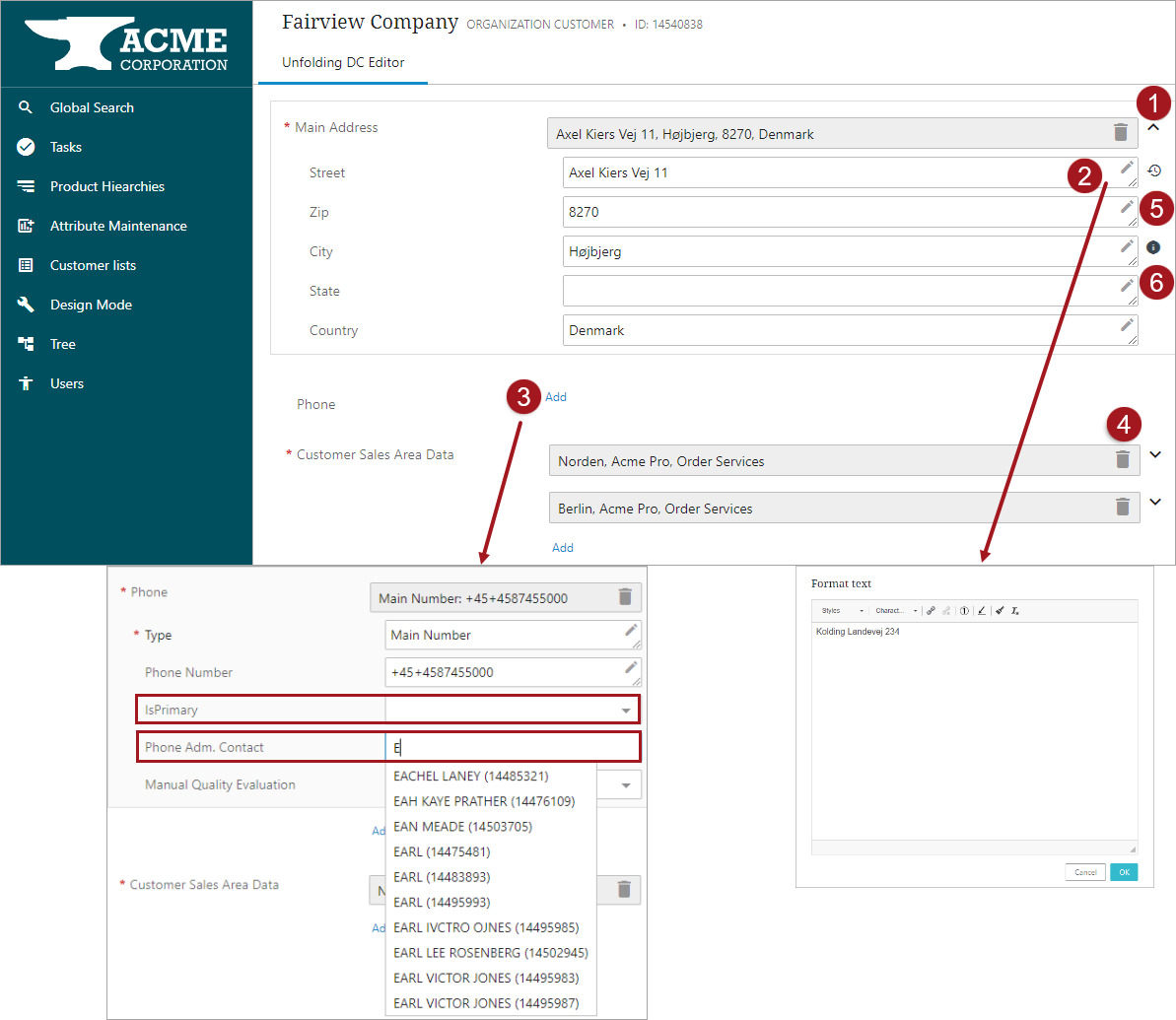
Task: Expand the Berlin, Acme Pro sales area
Action: click(x=1155, y=502)
